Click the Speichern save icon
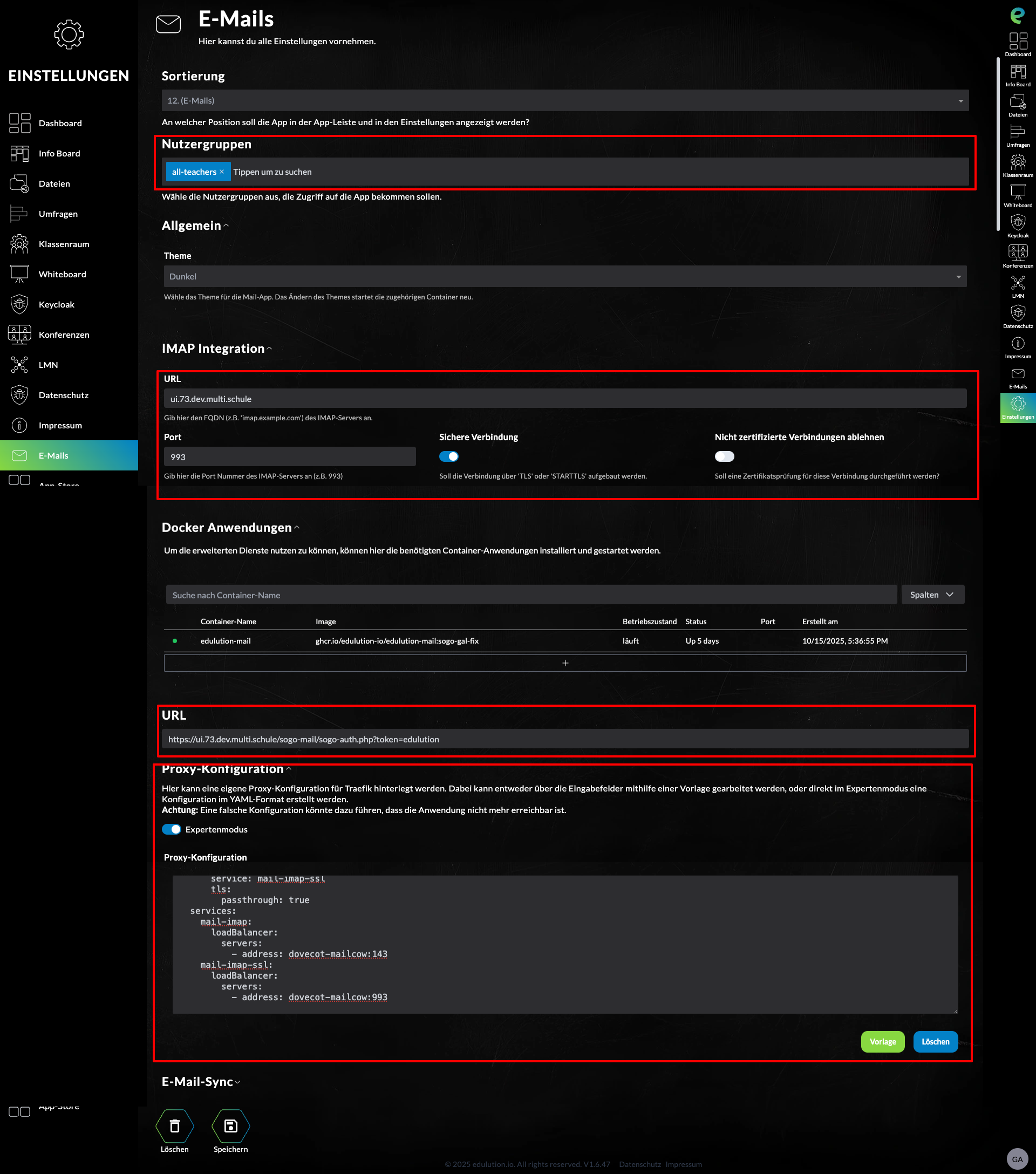 pos(230,1126)
